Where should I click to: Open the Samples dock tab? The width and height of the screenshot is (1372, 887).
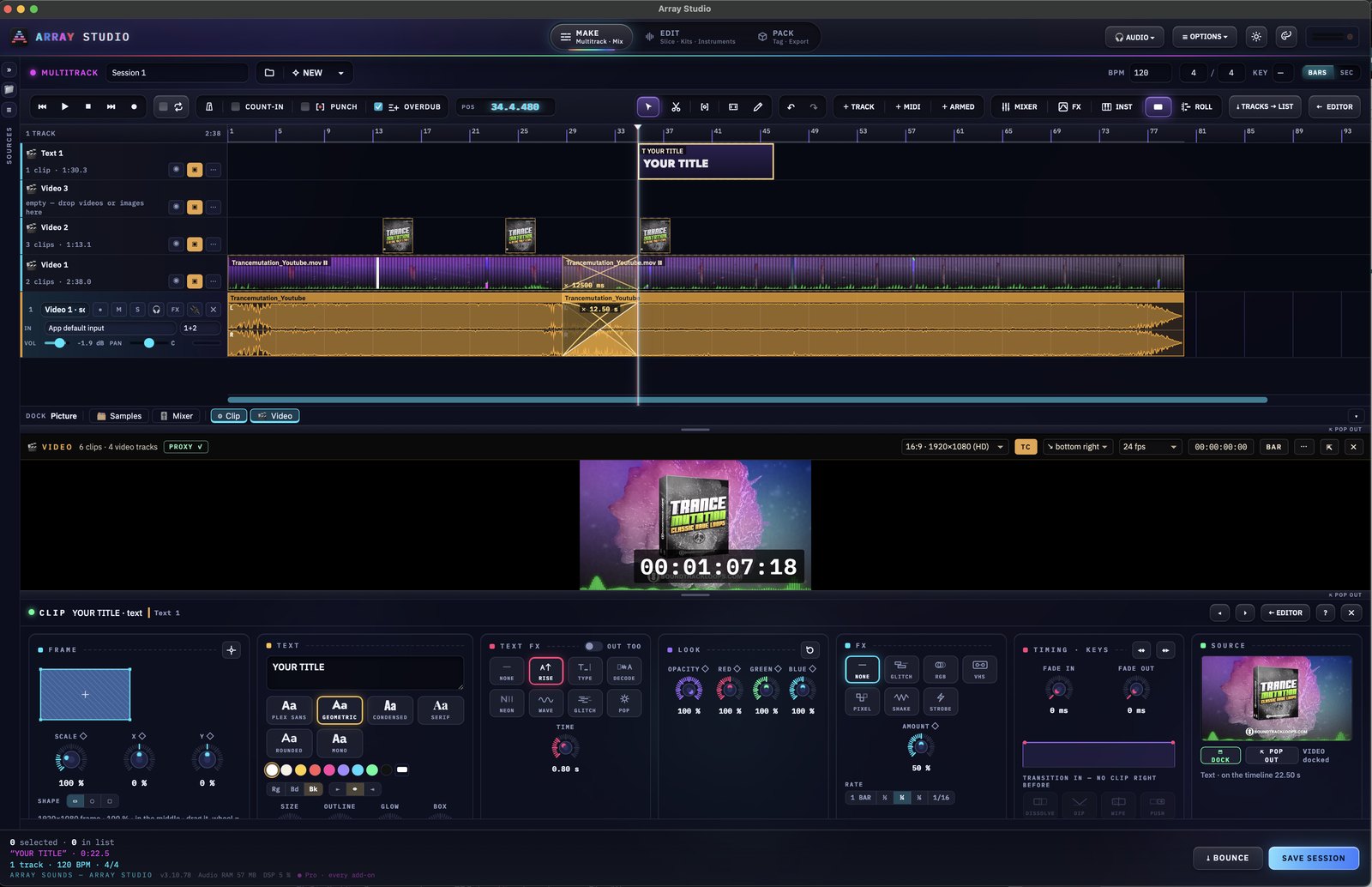click(119, 416)
